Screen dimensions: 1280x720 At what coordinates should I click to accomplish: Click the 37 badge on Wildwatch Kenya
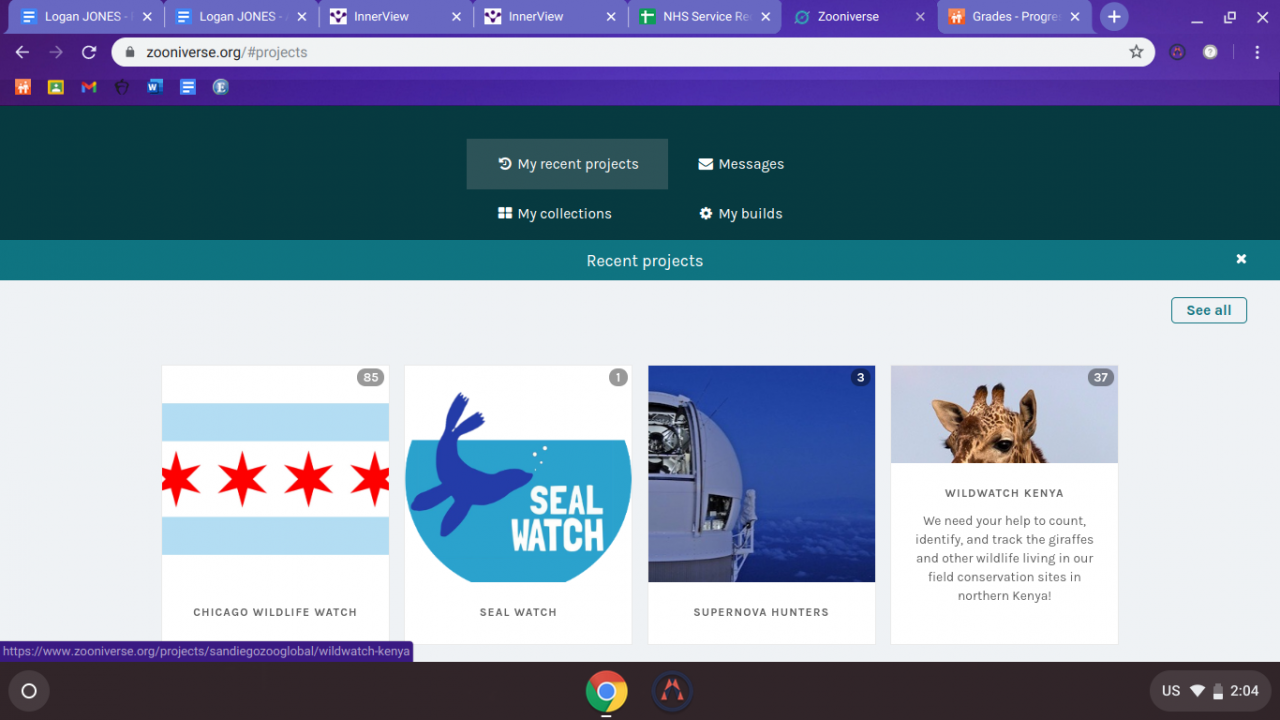1100,377
